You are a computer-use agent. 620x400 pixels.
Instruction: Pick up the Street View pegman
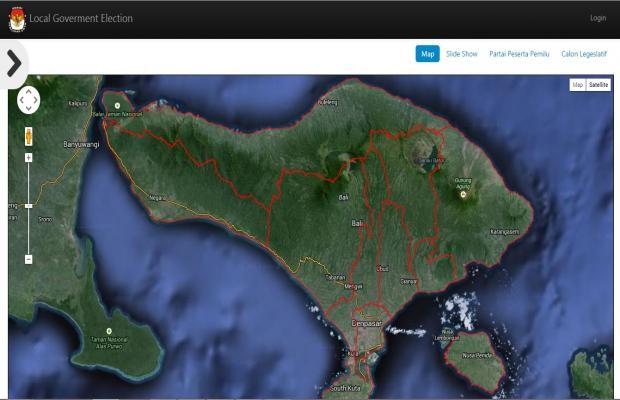(28, 135)
